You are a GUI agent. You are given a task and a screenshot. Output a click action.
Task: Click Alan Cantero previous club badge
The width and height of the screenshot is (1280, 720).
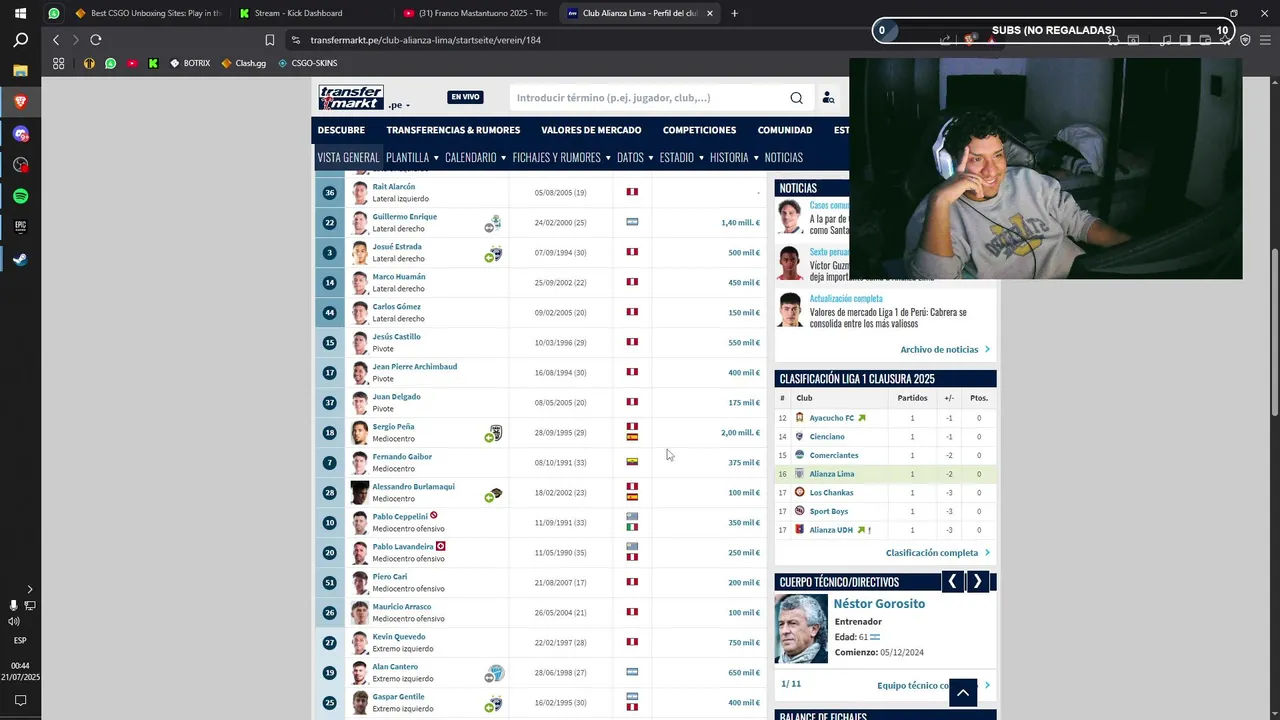tap(495, 673)
